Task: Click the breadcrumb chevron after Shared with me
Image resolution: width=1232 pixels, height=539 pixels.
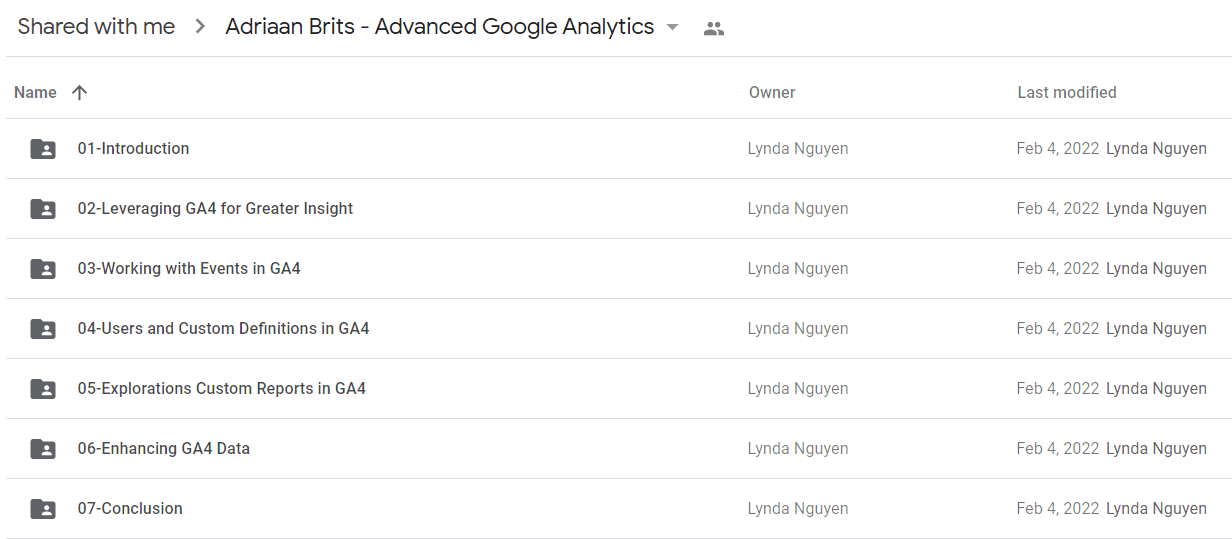Action: coord(200,27)
